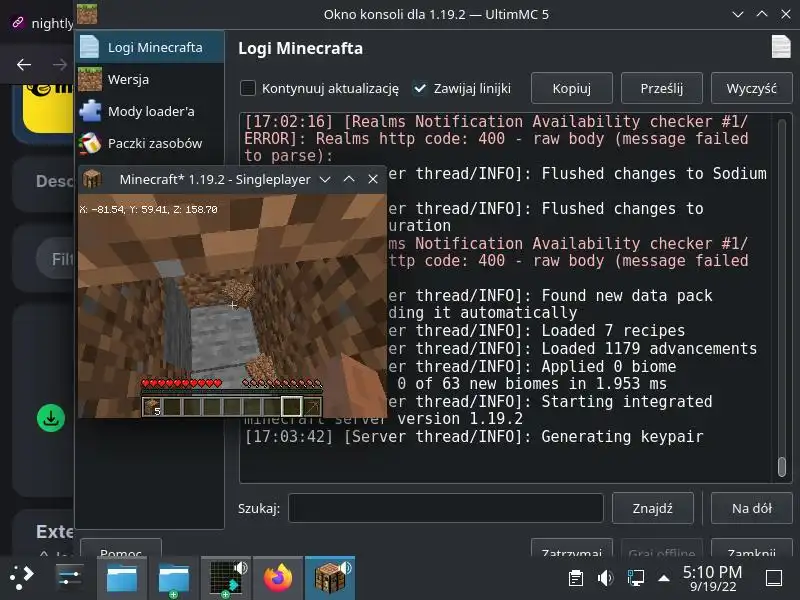Click the 'Loaded 7 recipes' log line
The width and height of the screenshot is (800, 600).
[x=535, y=331]
